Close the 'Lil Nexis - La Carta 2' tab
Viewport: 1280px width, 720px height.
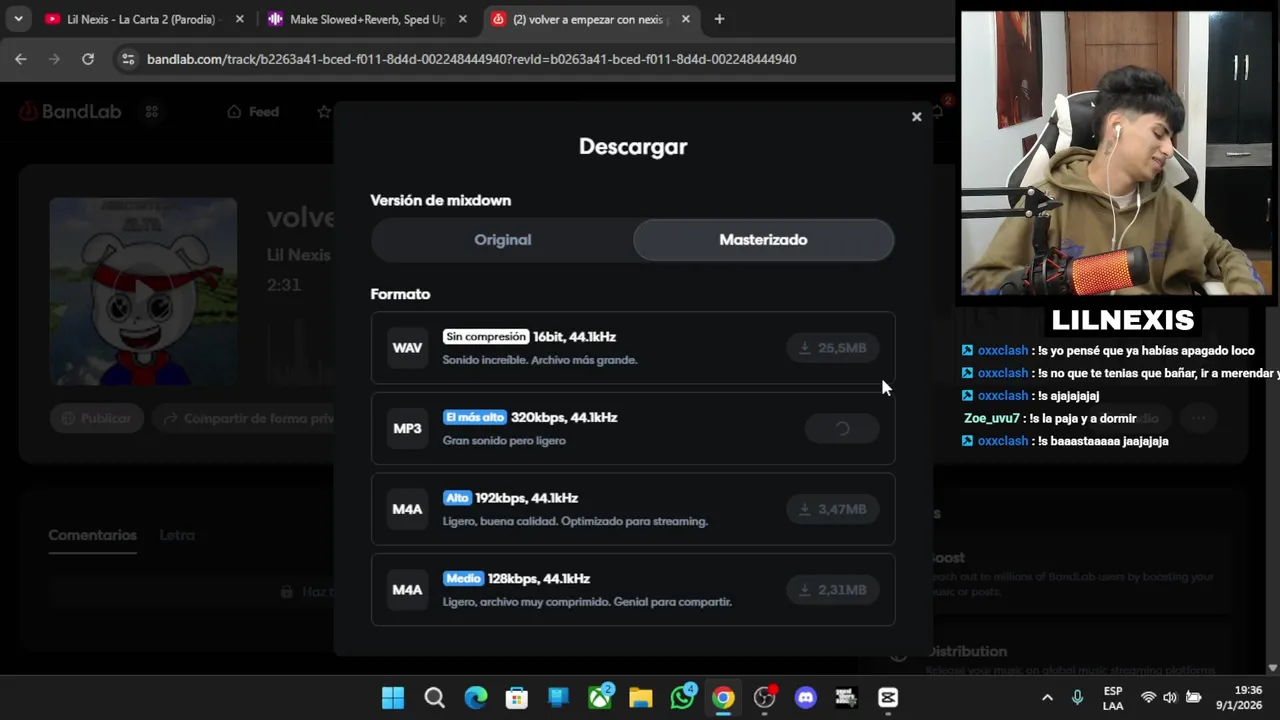click(x=239, y=19)
